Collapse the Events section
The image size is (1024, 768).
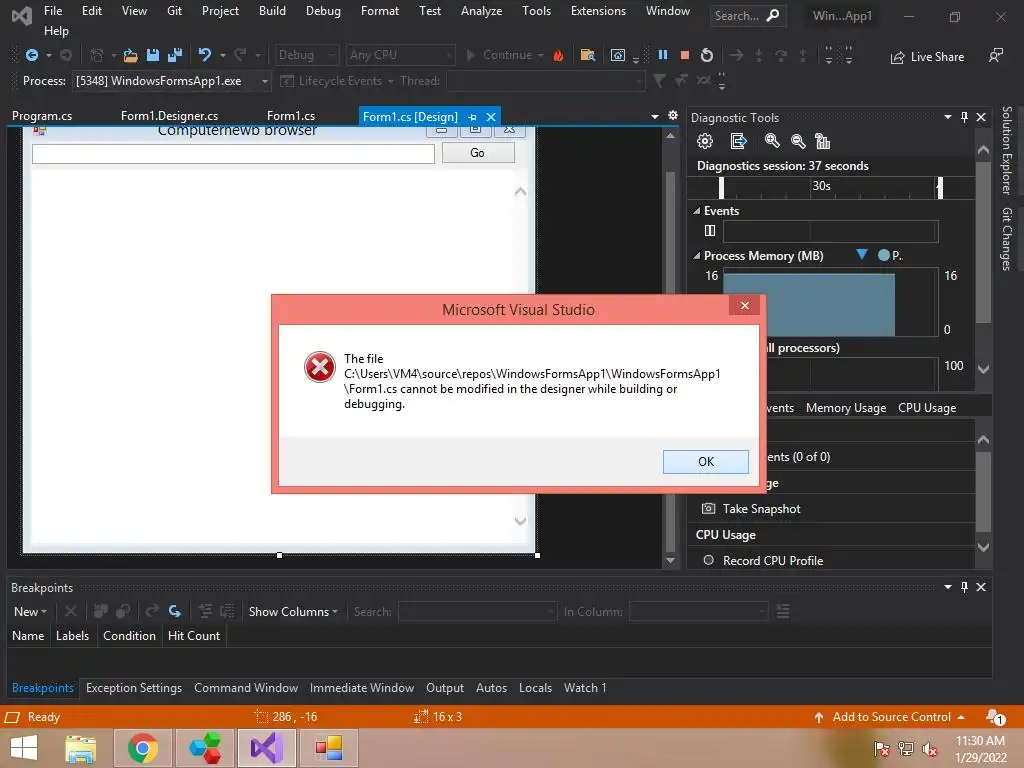tap(697, 211)
